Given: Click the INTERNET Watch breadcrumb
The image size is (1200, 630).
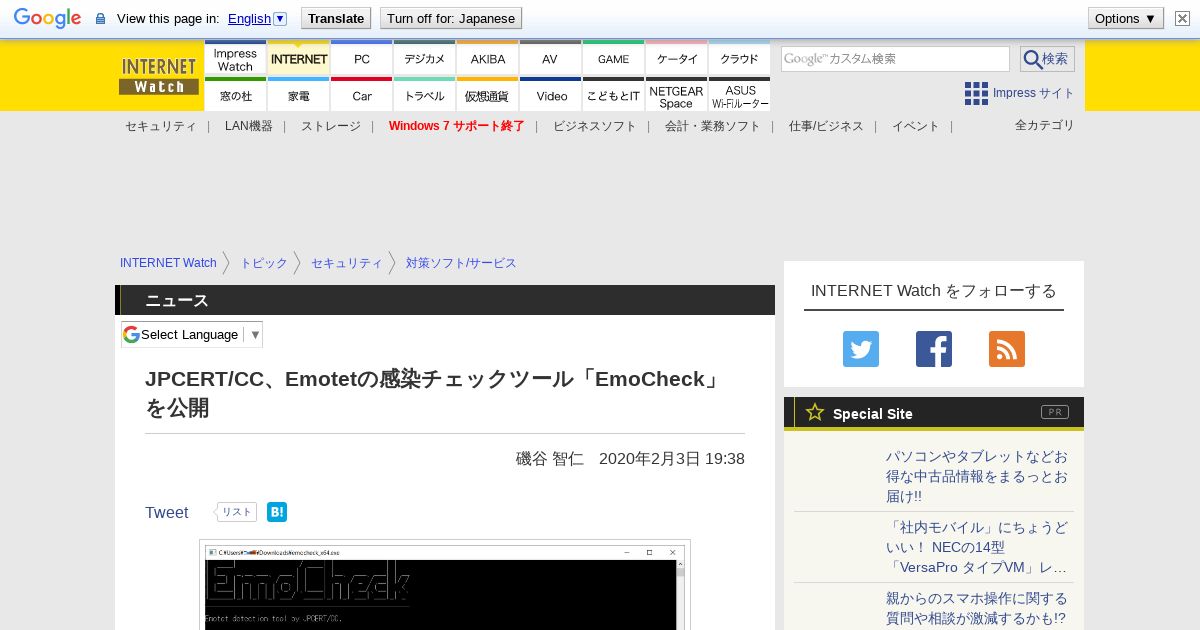Looking at the screenshot, I should [x=168, y=263].
